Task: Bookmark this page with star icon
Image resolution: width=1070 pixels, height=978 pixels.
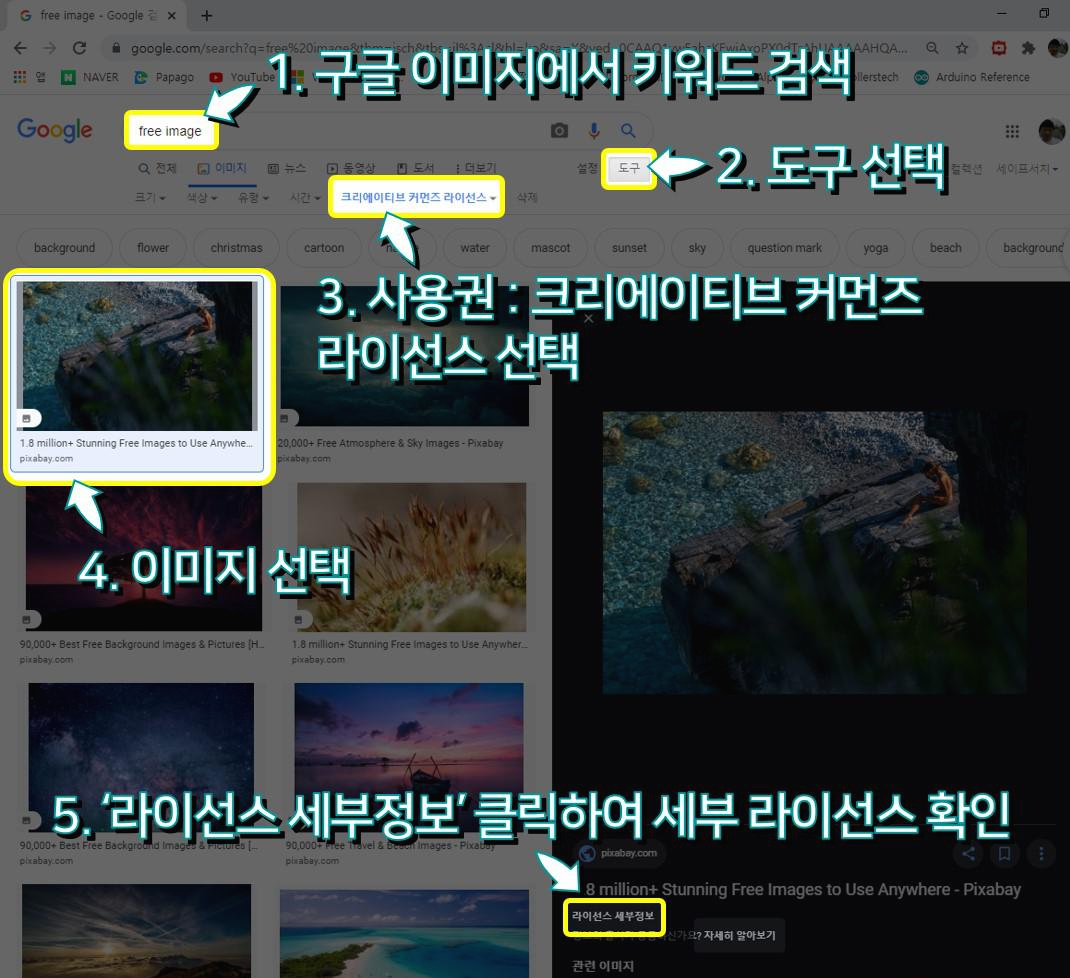Action: [x=962, y=48]
